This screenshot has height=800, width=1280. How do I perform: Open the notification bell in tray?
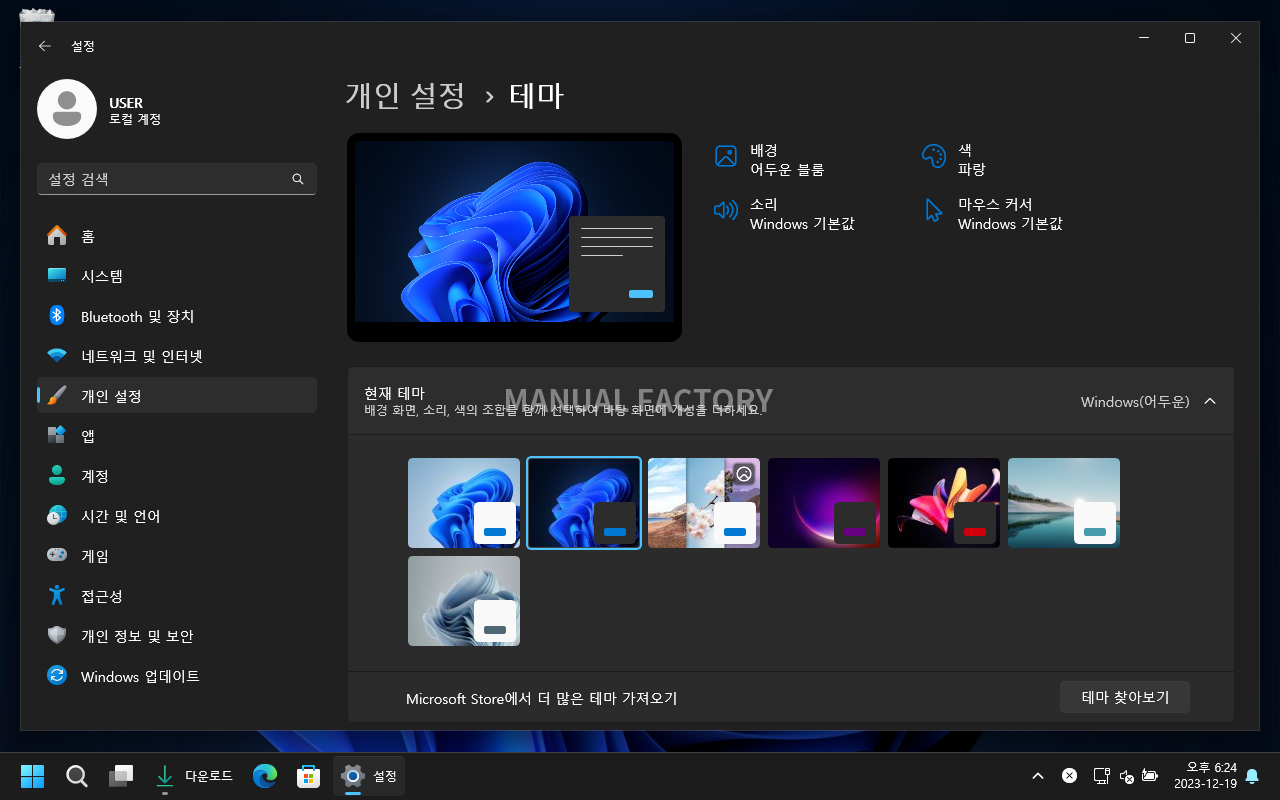pyautogui.click(x=1252, y=776)
